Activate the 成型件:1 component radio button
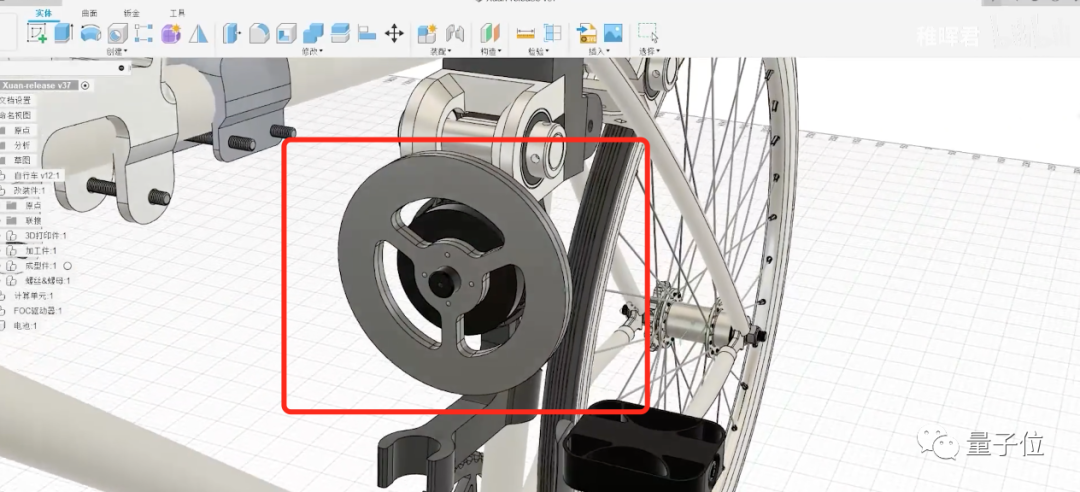The image size is (1080, 492). click(68, 266)
